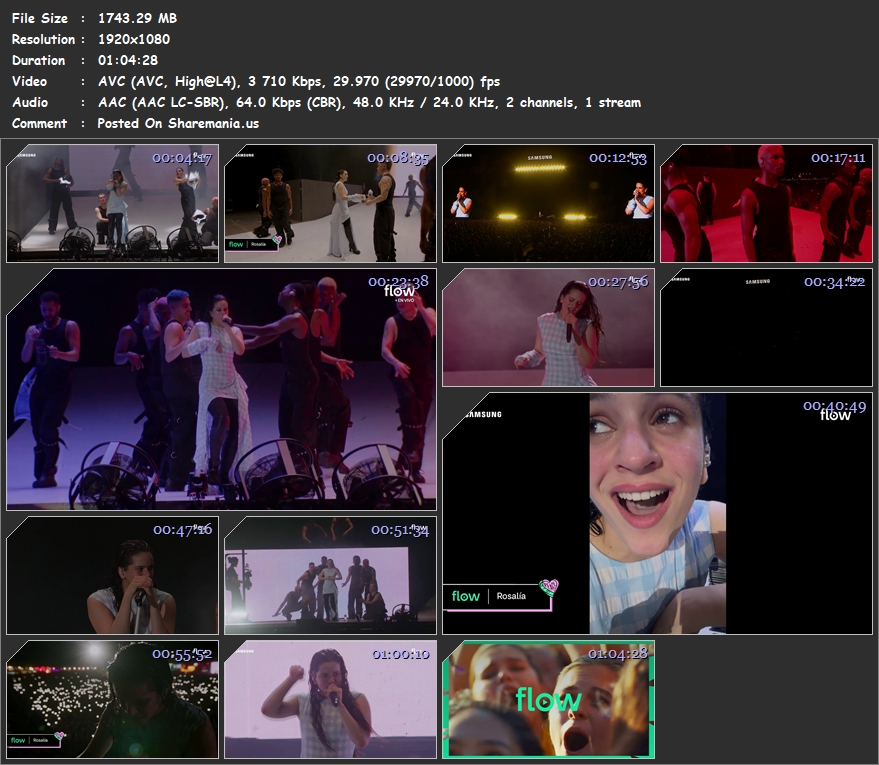Click the comment Posted On Sharemania.us
879x765 pixels.
pyautogui.click(x=178, y=124)
